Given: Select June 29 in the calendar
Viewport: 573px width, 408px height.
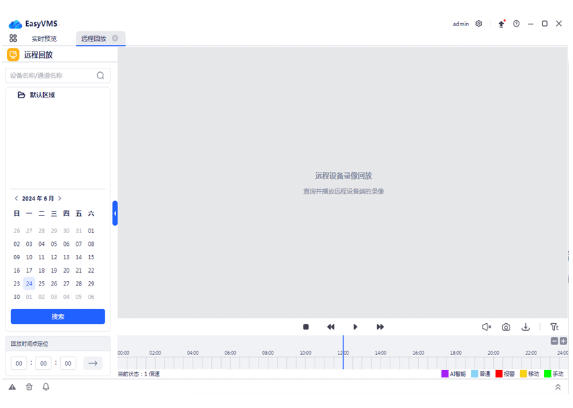Looking at the screenshot, I should (x=91, y=283).
